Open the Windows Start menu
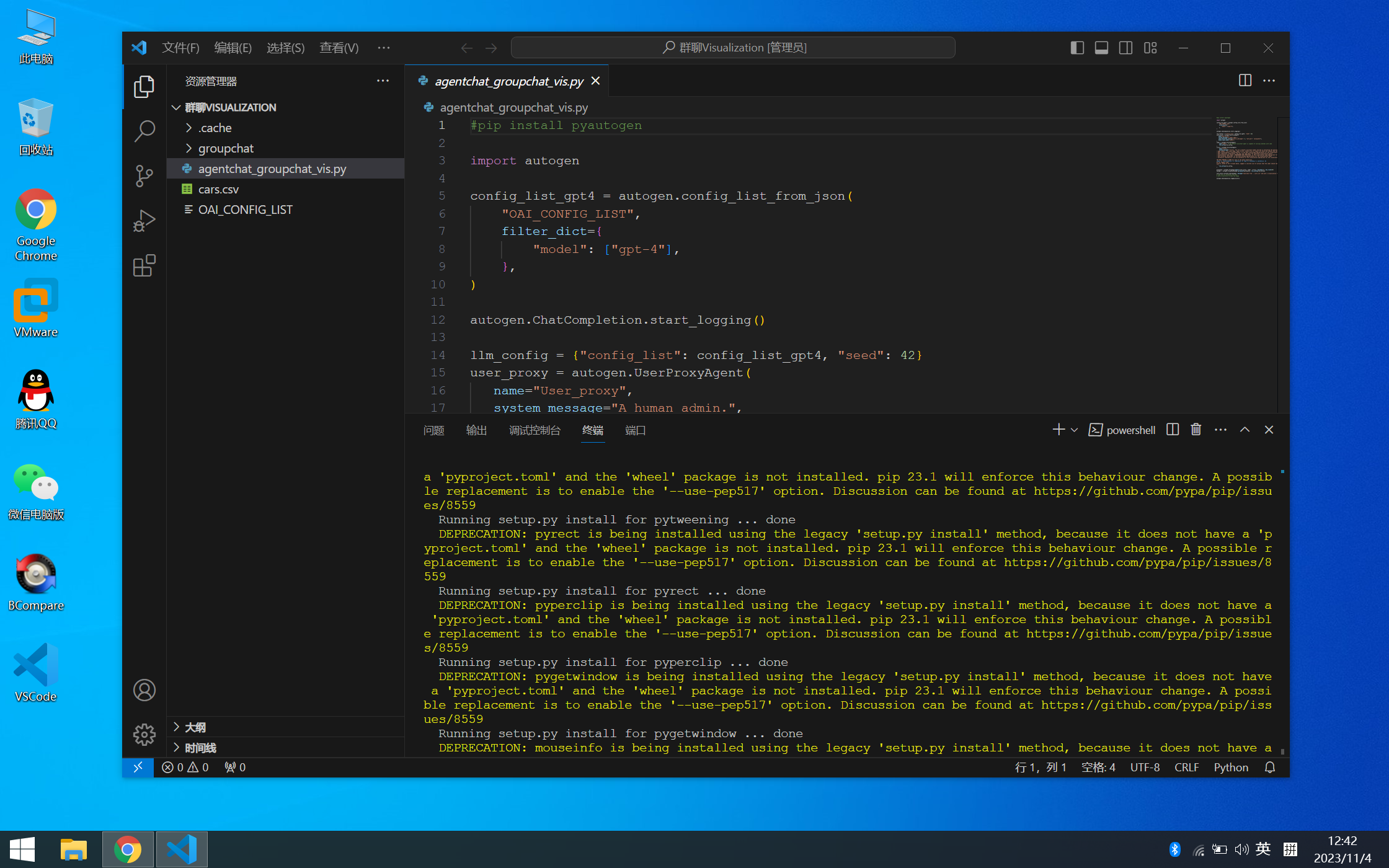 click(22, 849)
